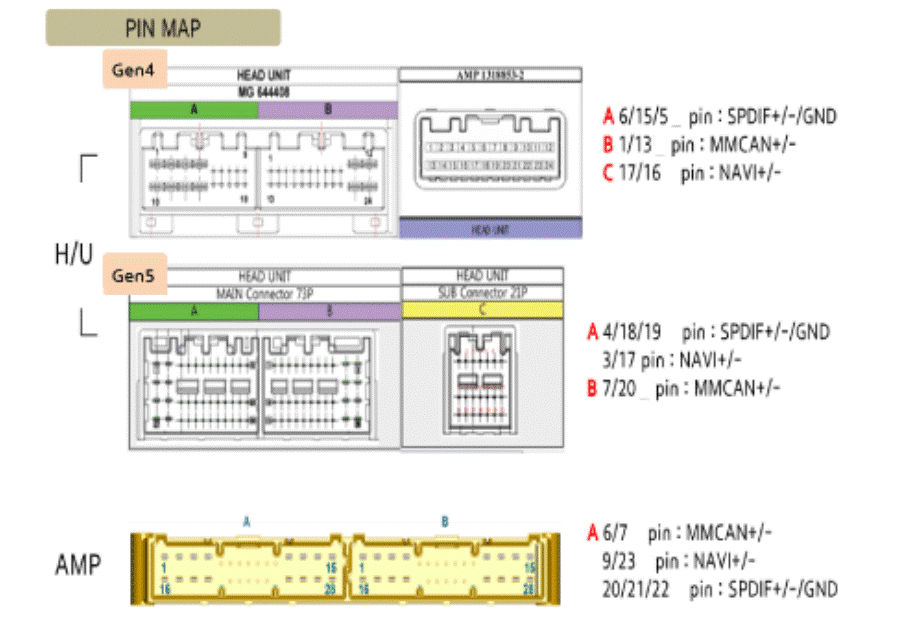Select the Gen5 label tag

tap(134, 275)
